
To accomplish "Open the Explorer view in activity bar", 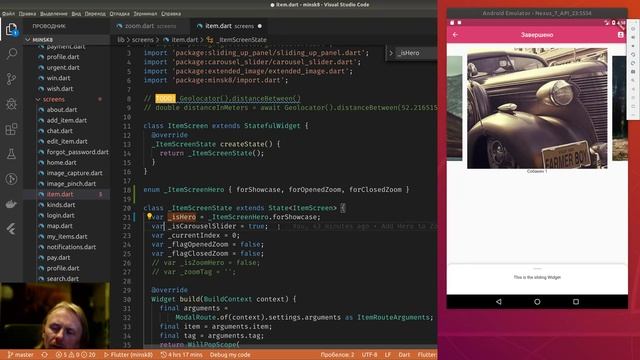I will [11, 29].
